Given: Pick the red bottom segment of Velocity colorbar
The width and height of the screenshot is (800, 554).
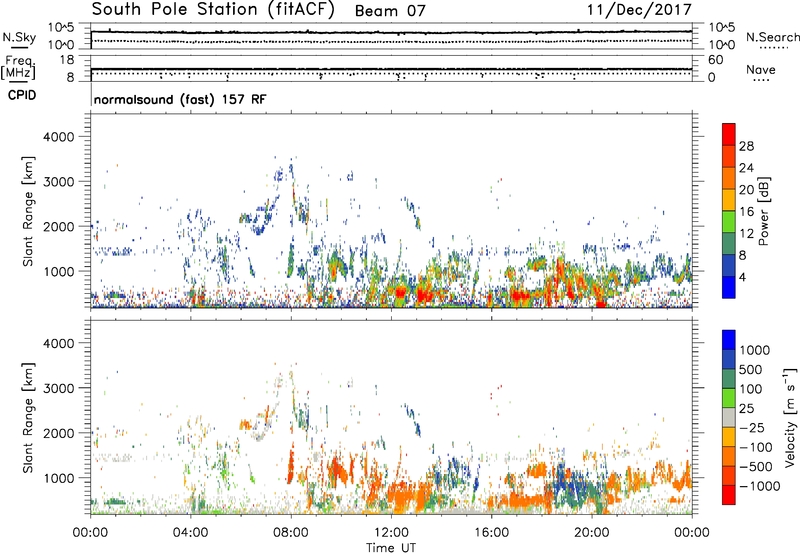Looking at the screenshot, I should (x=729, y=495).
